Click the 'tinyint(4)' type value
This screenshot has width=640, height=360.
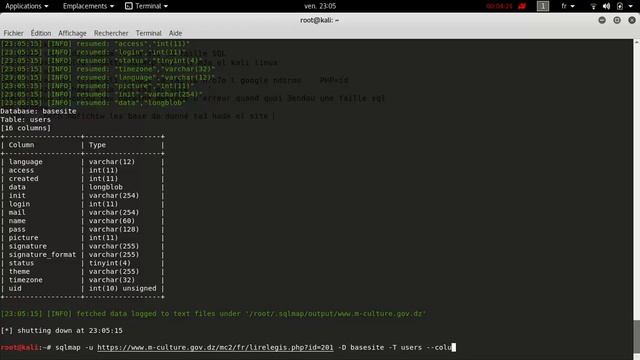point(110,263)
